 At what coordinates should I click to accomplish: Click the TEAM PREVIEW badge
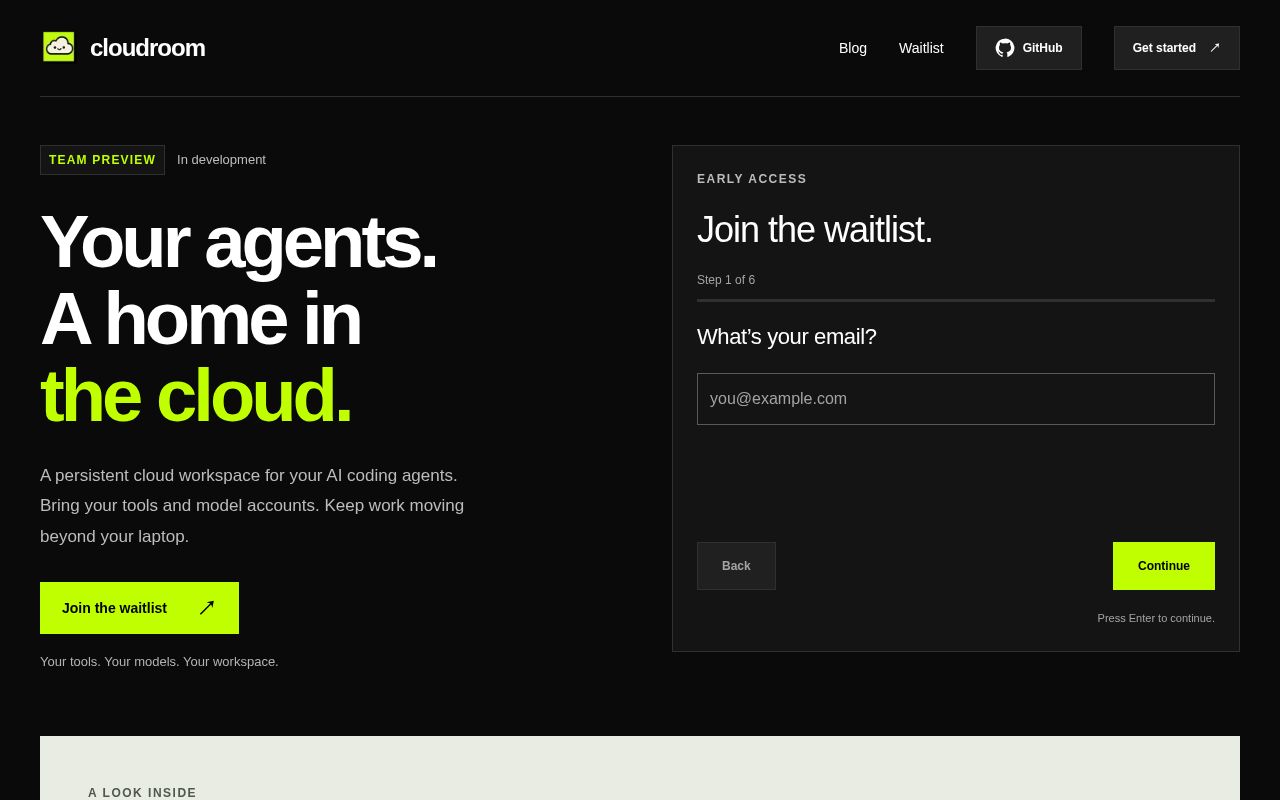pyautogui.click(x=102, y=160)
